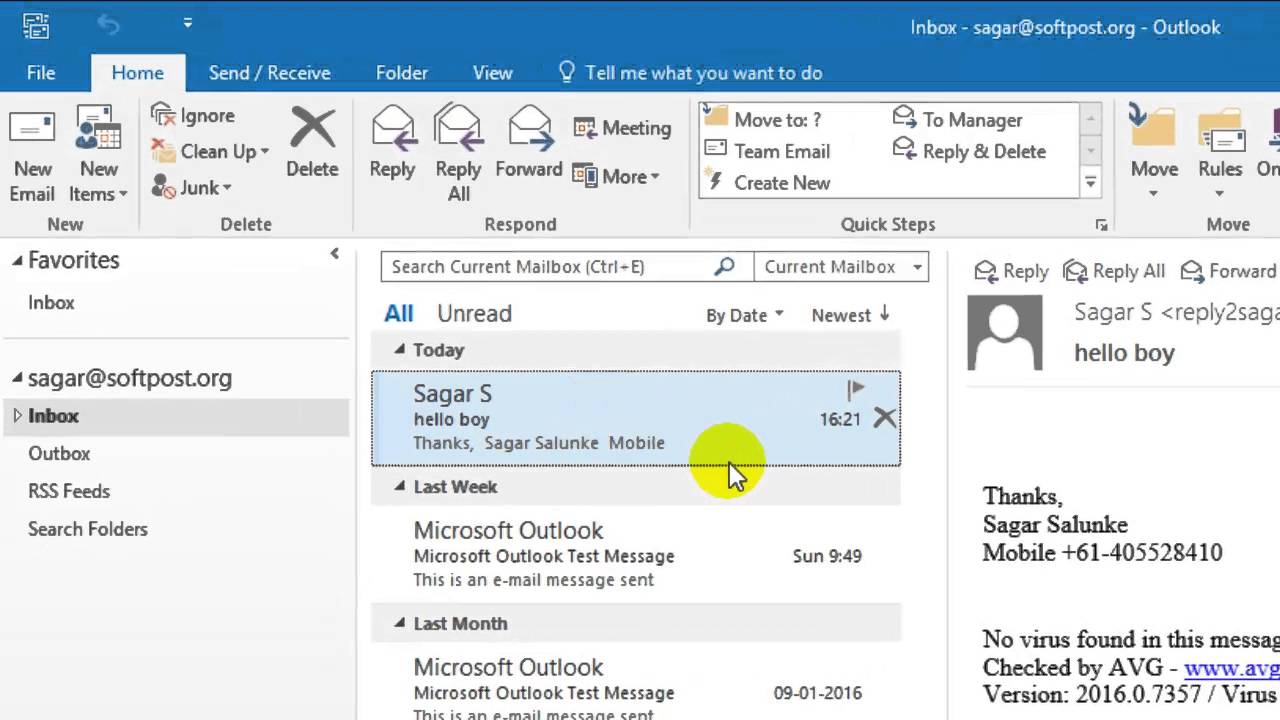Click the sender avatar picture

click(1005, 333)
